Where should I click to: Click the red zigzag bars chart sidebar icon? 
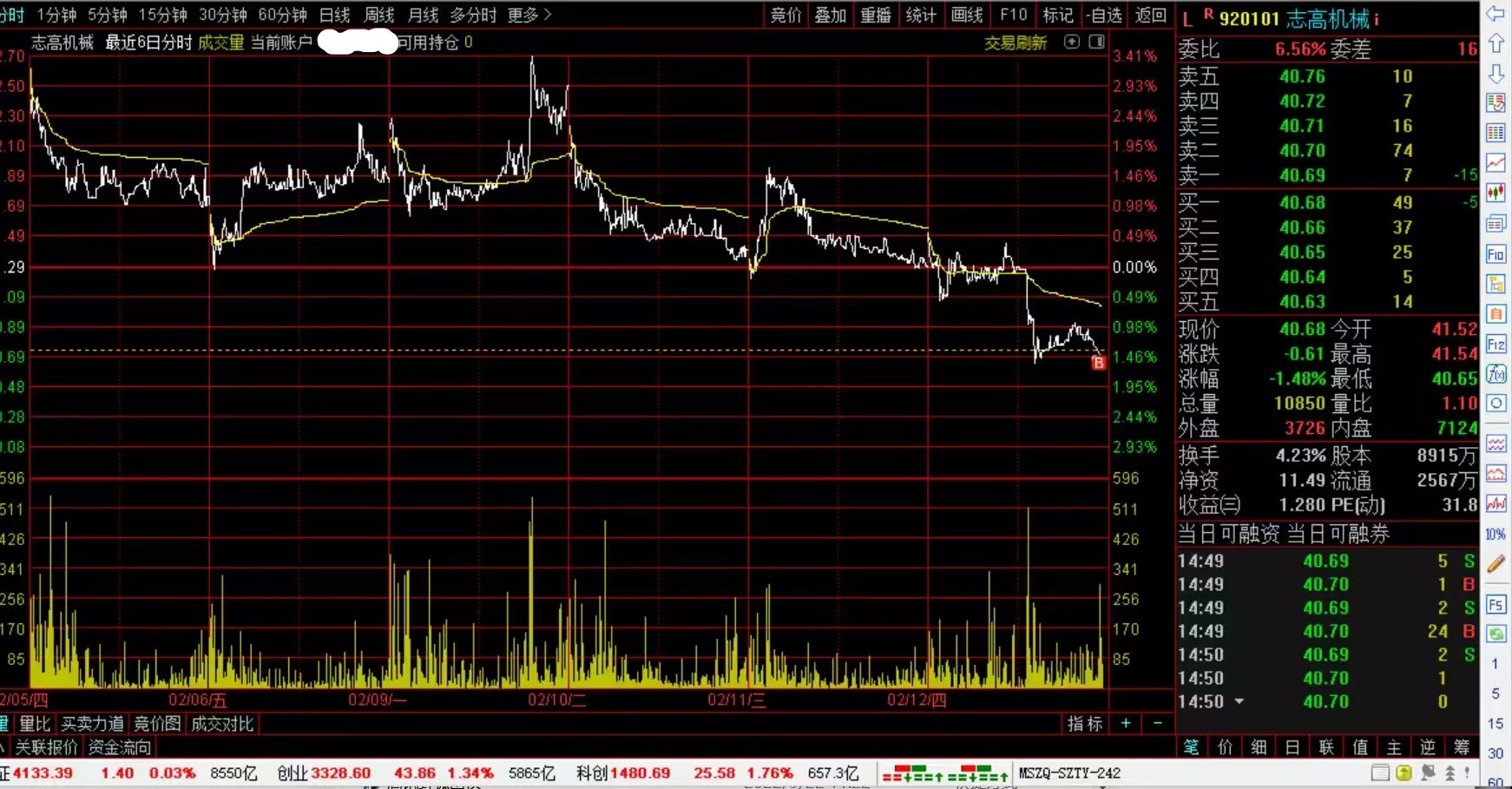click(1496, 503)
